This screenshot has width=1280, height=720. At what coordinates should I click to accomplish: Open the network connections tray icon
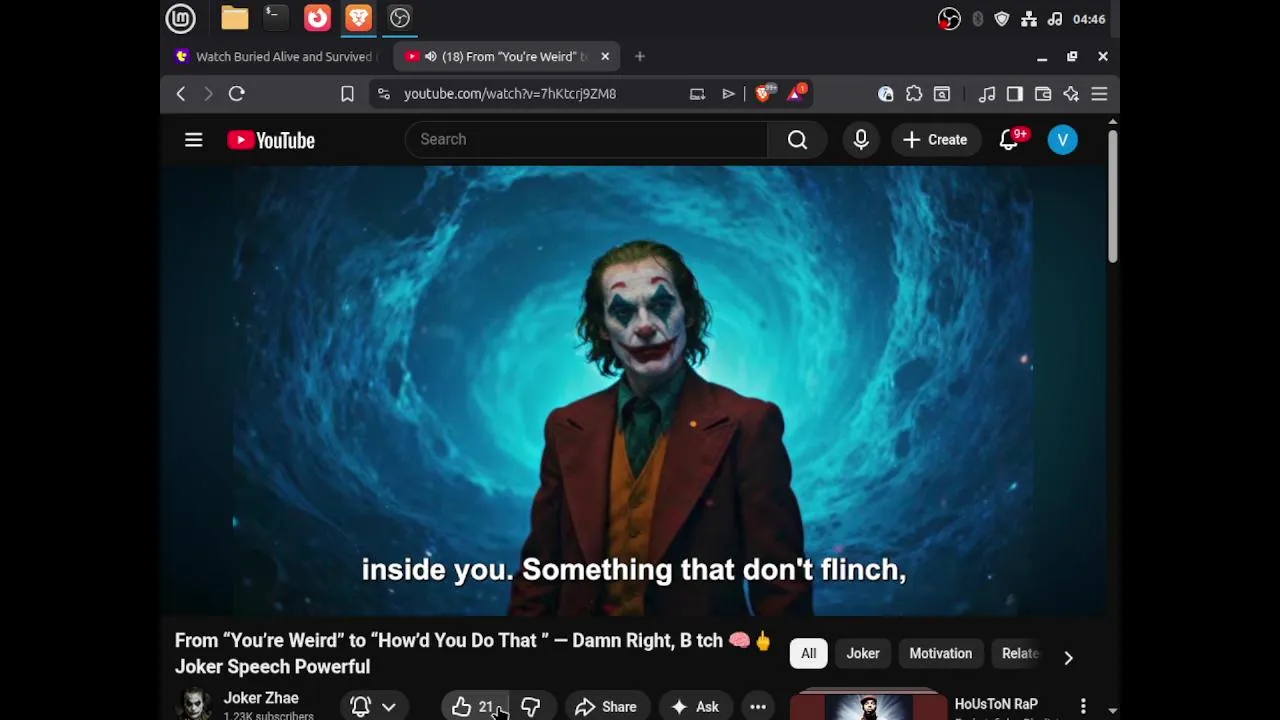click(1029, 19)
